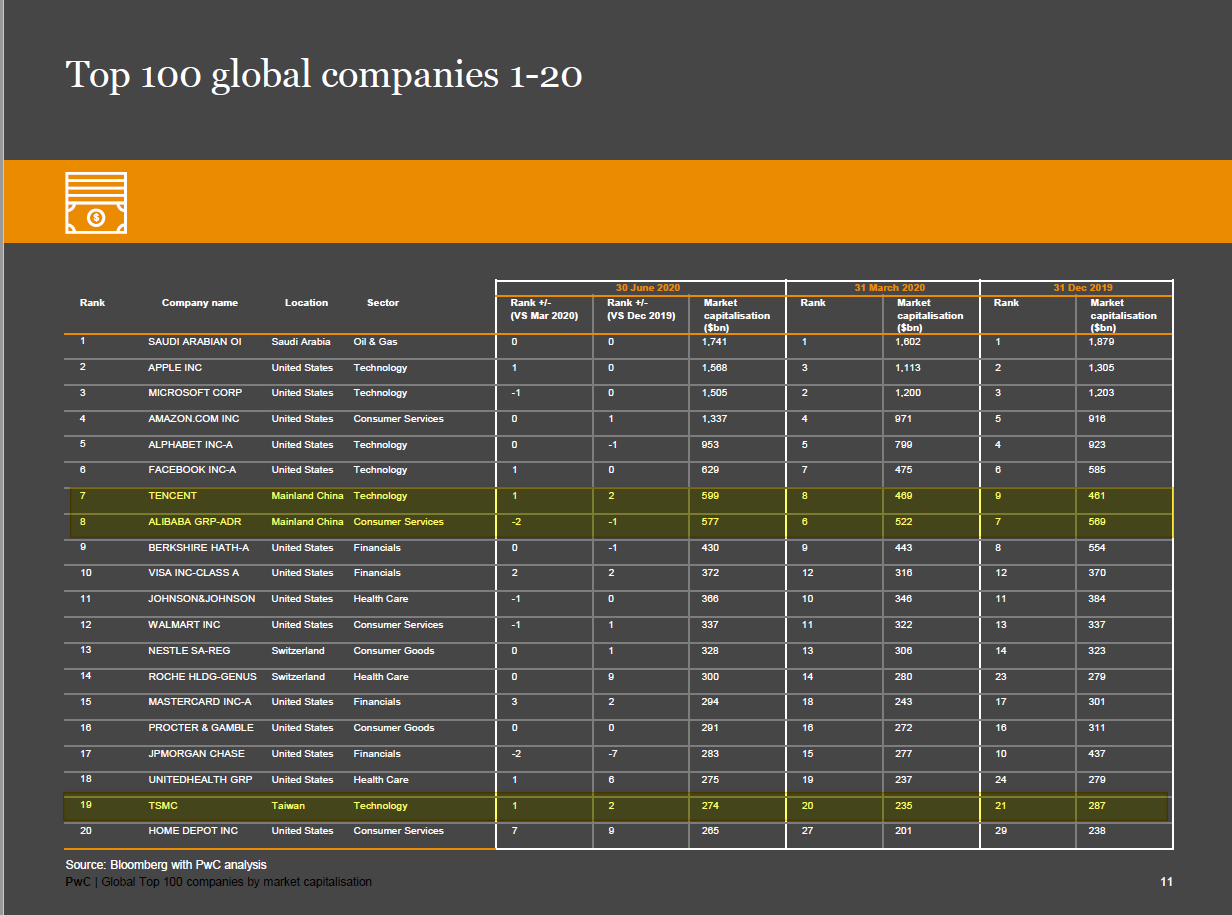
Task: Click 'Rank +/- (VS Mar 2020)' column header
Action: tap(545, 309)
